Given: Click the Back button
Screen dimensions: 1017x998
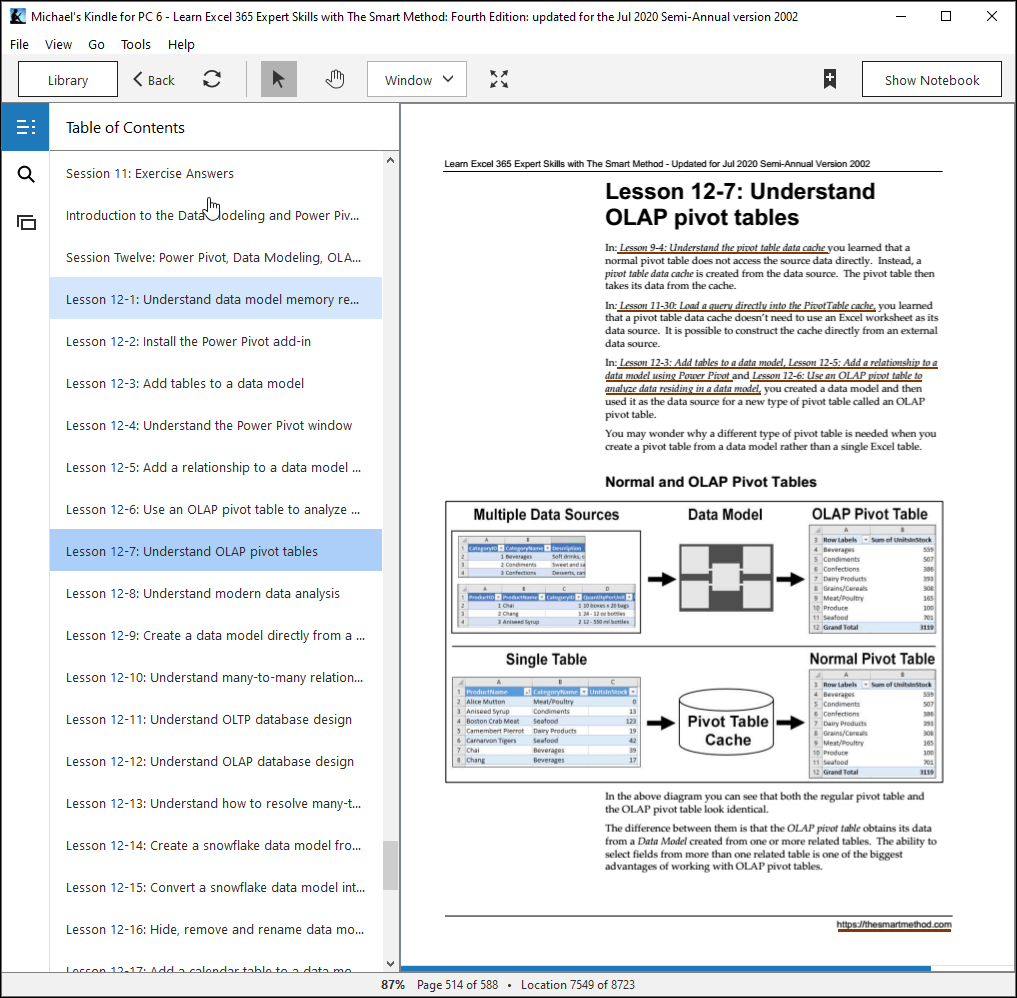Looking at the screenshot, I should [154, 80].
